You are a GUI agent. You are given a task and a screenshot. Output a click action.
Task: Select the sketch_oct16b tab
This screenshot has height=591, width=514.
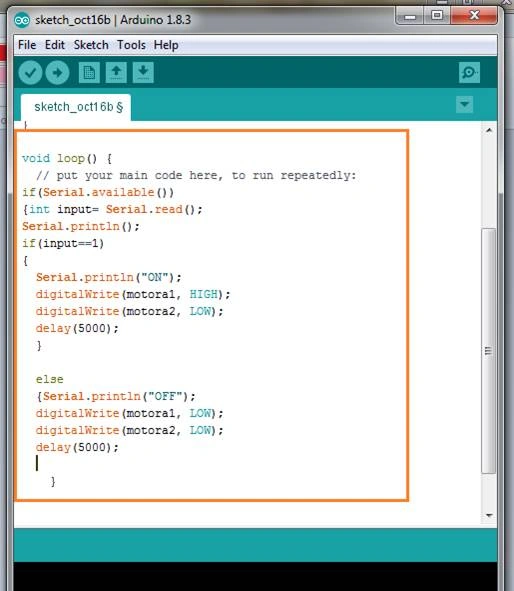[x=76, y=107]
